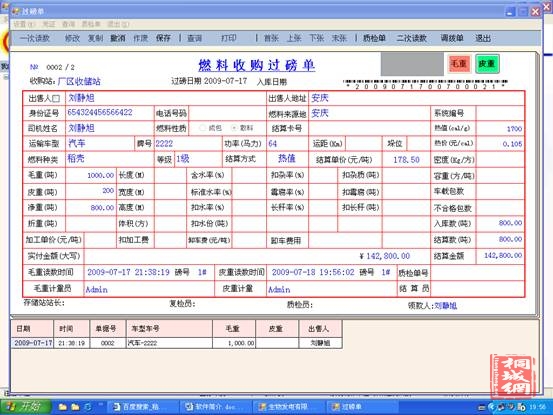Click 保存 in the toolbar
The width and height of the screenshot is (553, 415).
tap(163, 38)
